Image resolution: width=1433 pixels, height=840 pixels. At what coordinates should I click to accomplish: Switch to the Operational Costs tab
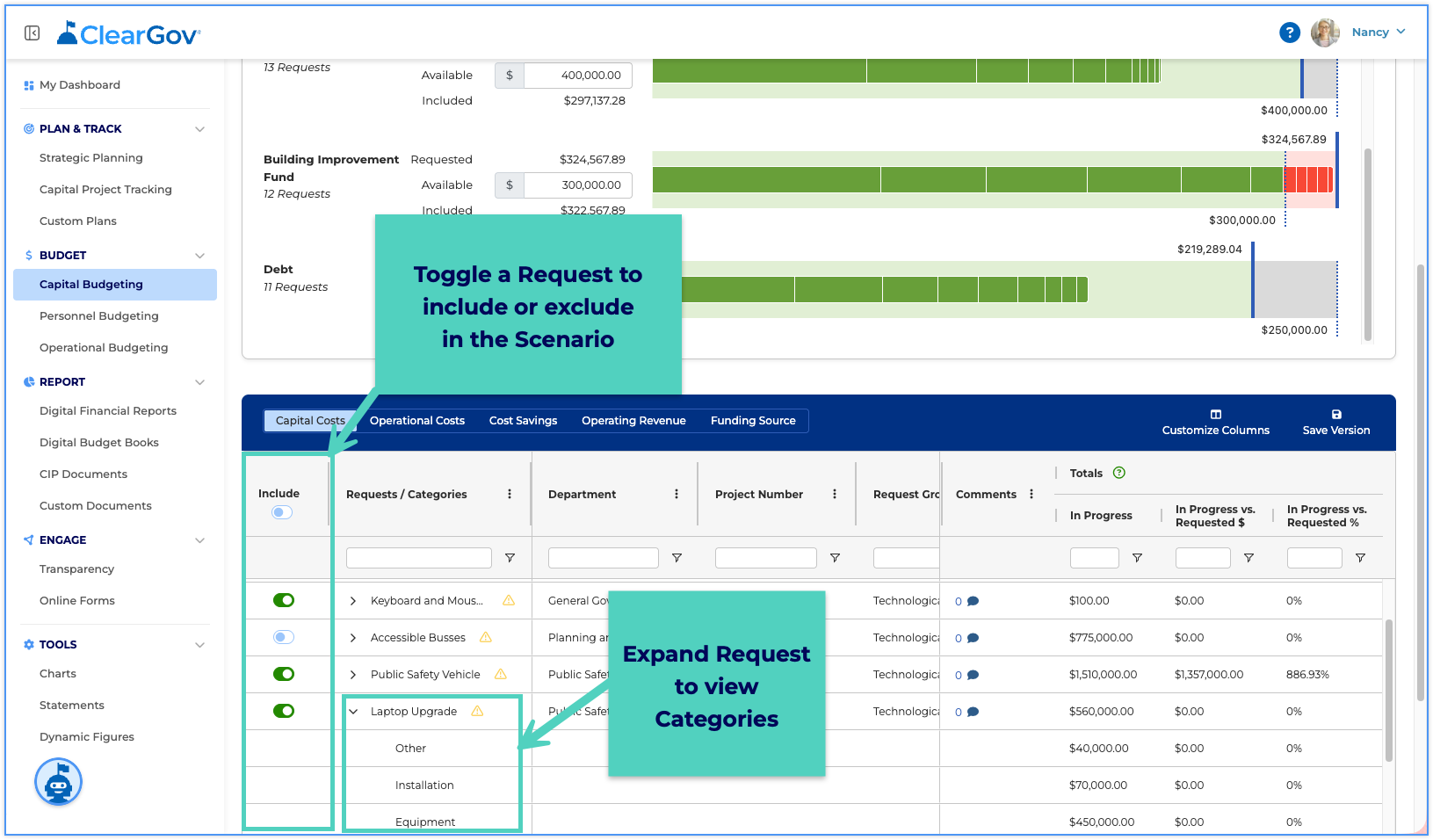(x=417, y=421)
